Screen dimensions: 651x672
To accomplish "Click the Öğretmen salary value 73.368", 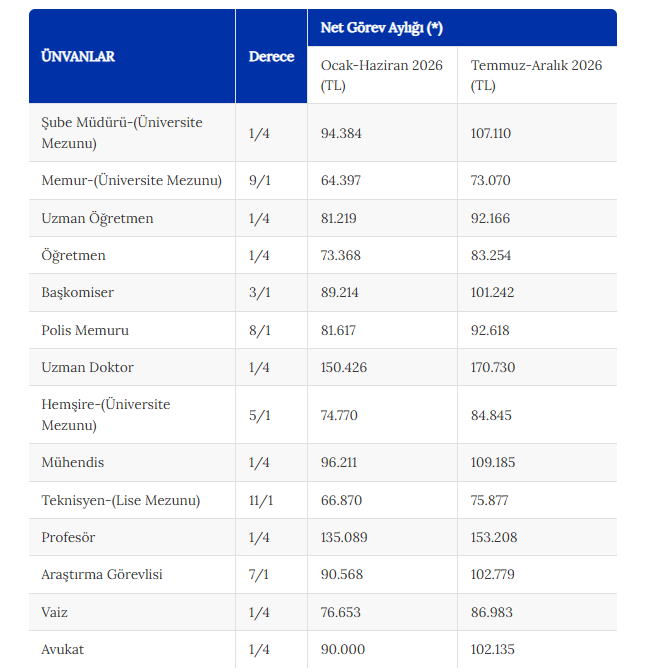I will pyautogui.click(x=341, y=255).
